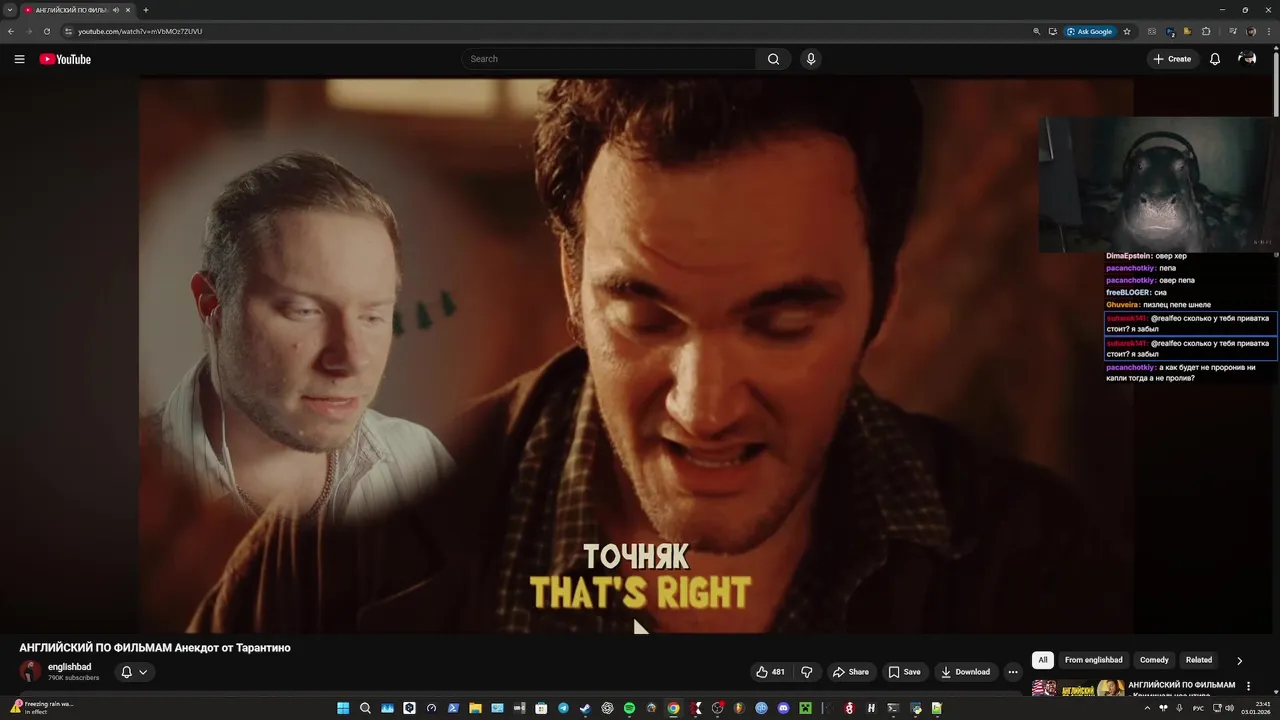The width and height of the screenshot is (1280, 720).
Task: Toggle the channel notification bell dropdown
Action: (134, 672)
